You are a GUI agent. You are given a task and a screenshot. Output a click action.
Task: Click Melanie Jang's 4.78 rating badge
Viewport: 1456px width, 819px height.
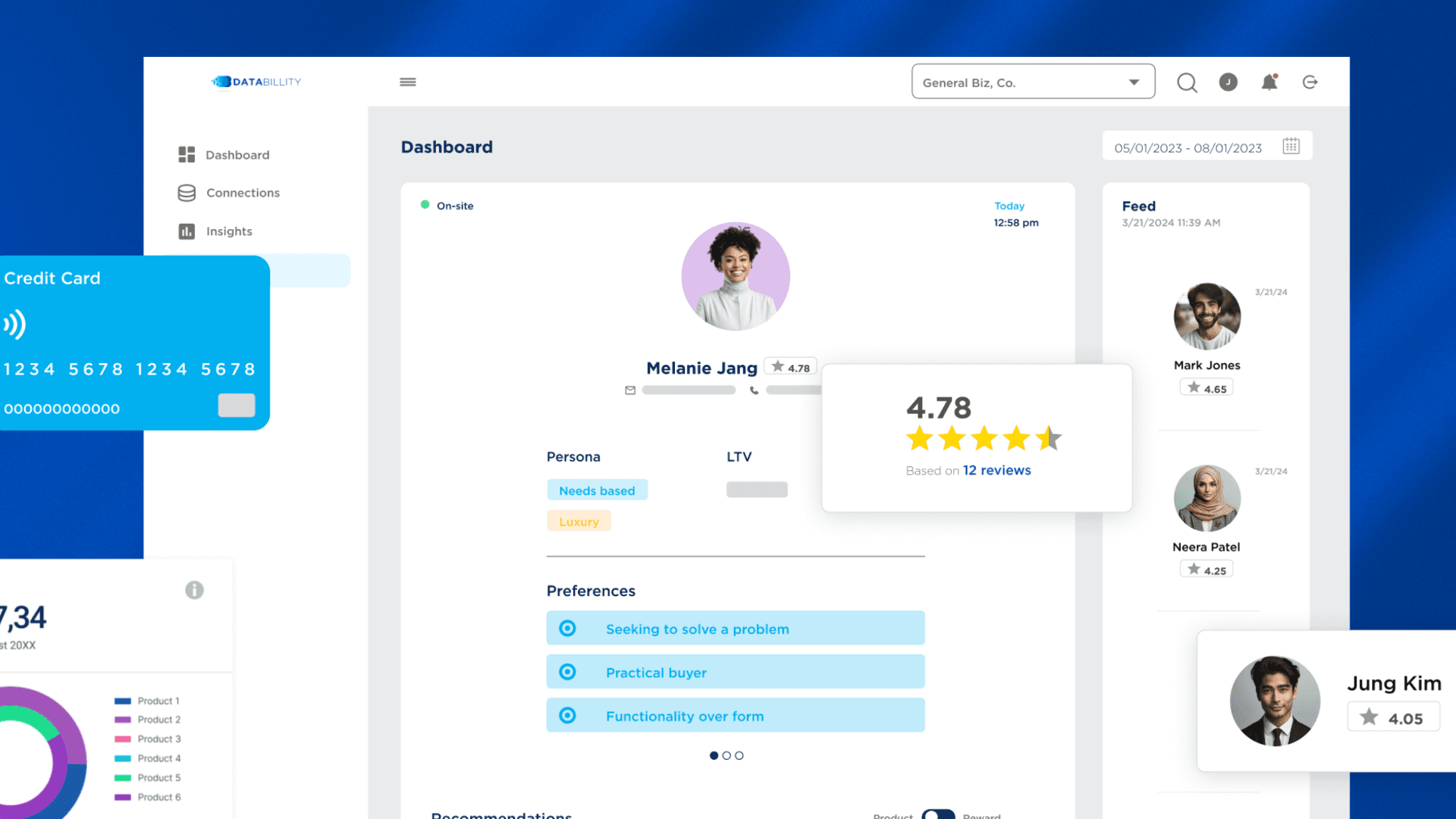point(790,367)
